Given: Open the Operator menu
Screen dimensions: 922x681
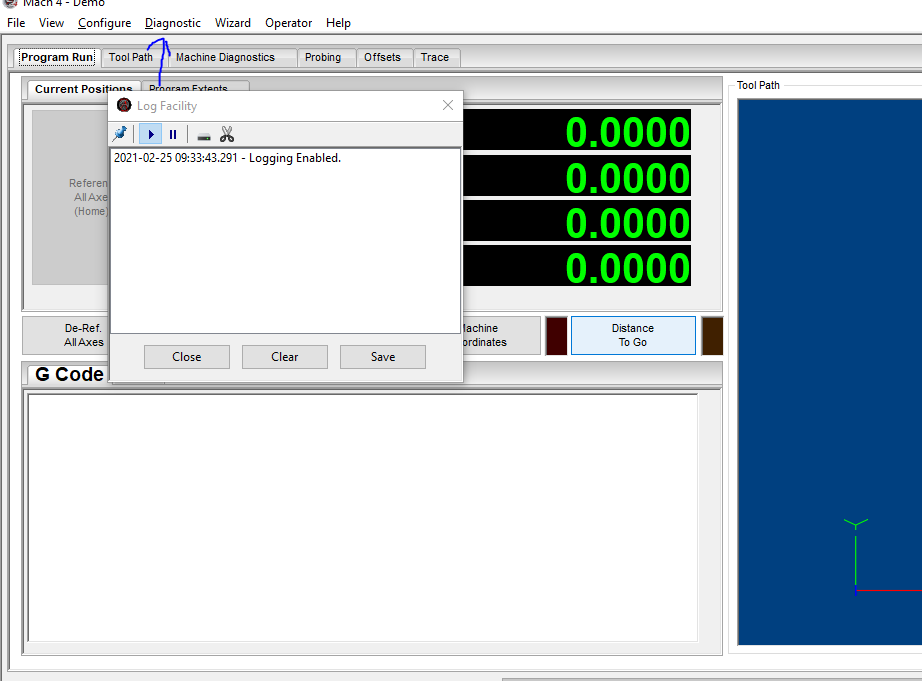Looking at the screenshot, I should tap(288, 23).
